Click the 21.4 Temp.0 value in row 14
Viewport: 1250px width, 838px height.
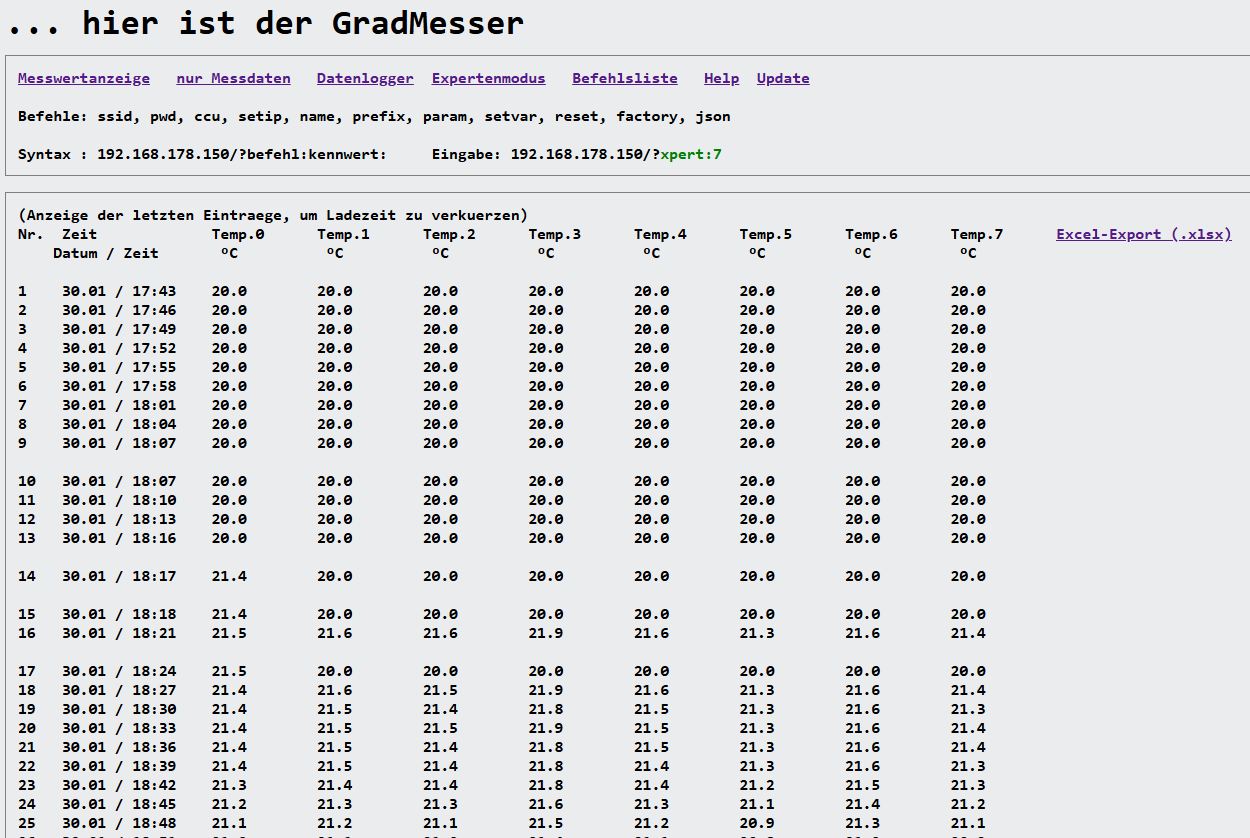(x=229, y=576)
